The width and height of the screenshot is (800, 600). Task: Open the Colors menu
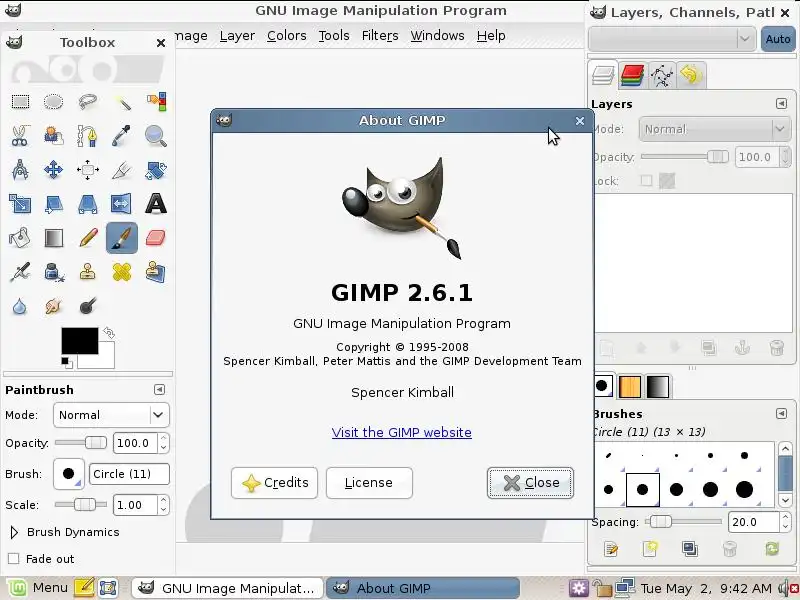[287, 36]
